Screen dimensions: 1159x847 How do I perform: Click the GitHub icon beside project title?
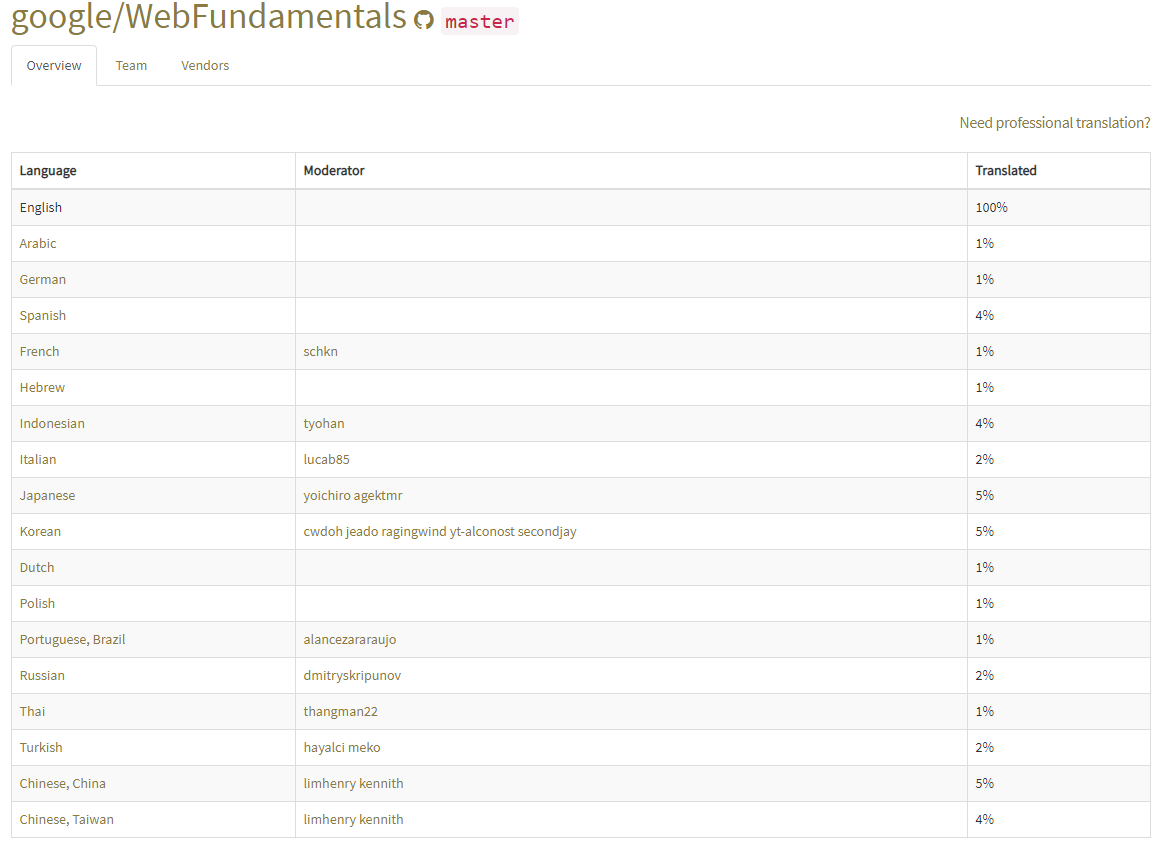(x=424, y=21)
